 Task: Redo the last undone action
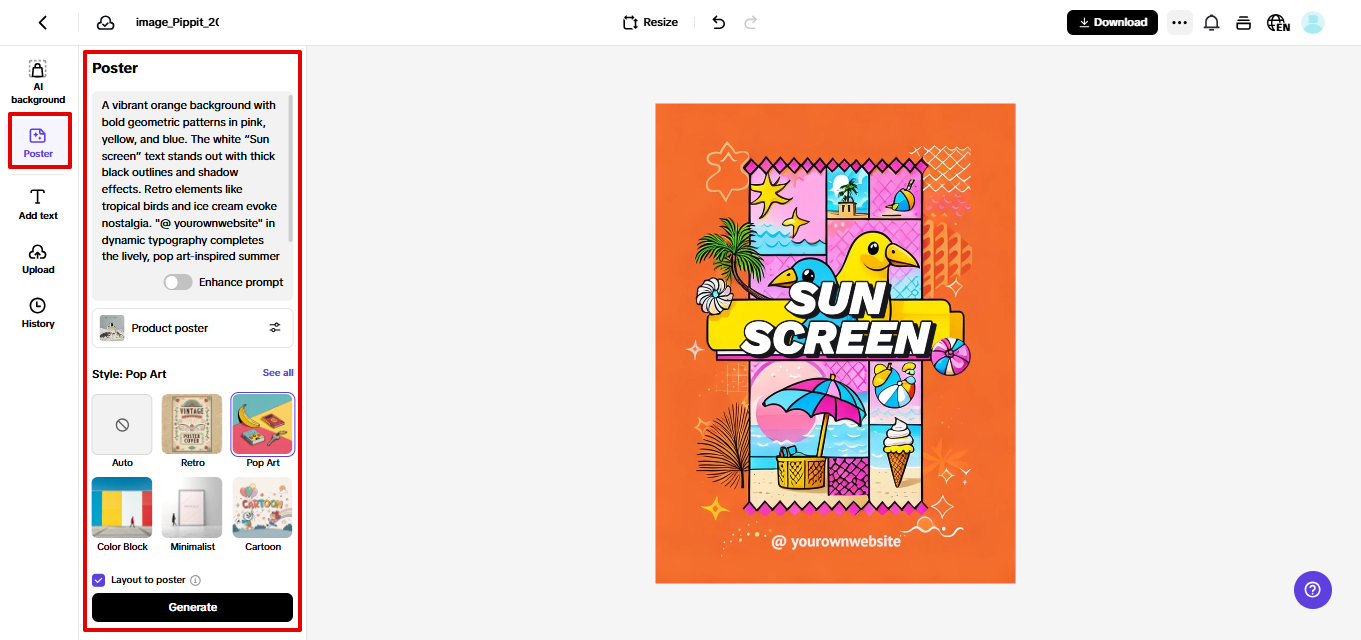click(750, 22)
